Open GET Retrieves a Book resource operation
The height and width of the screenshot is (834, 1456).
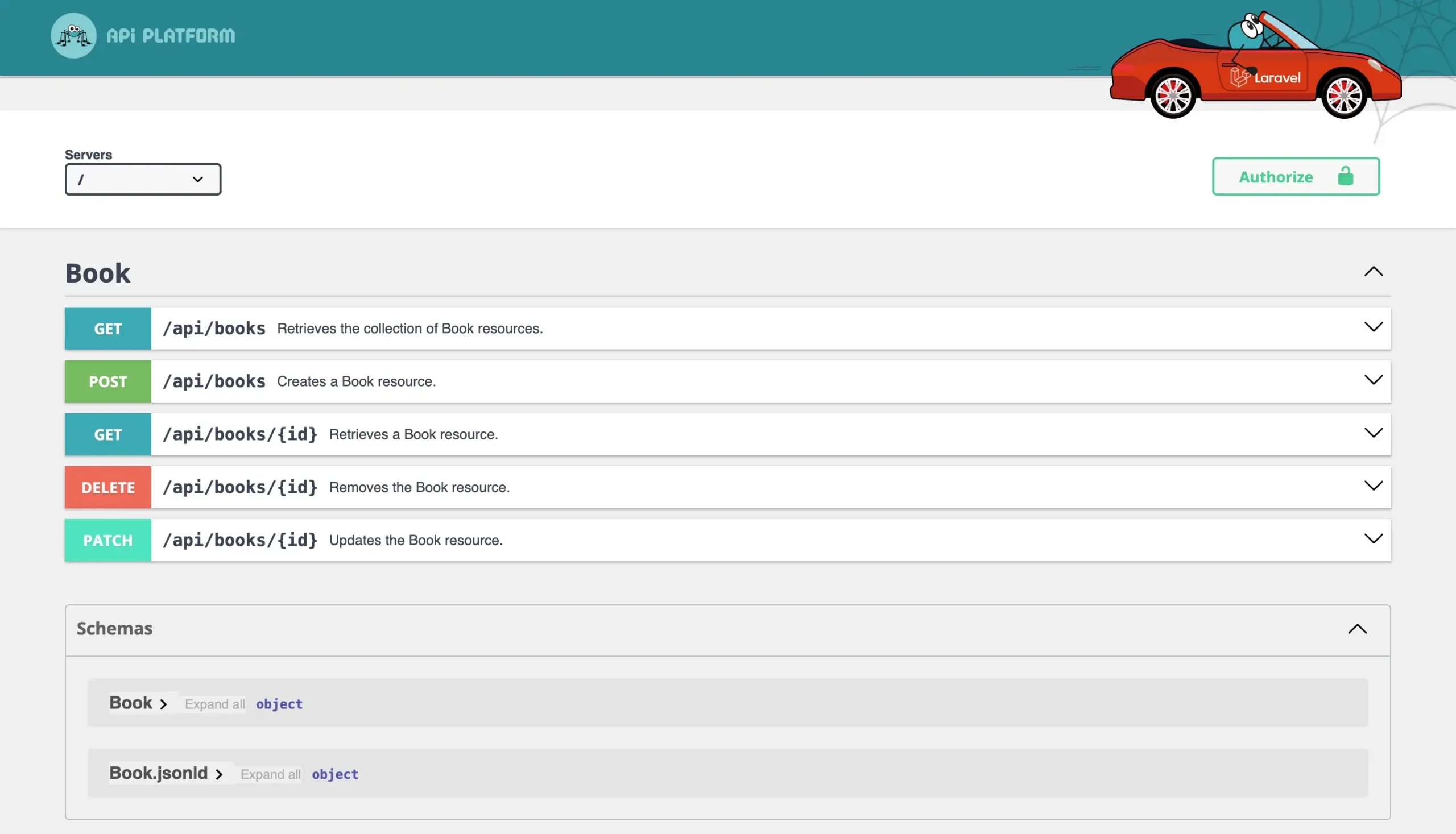[412, 435]
